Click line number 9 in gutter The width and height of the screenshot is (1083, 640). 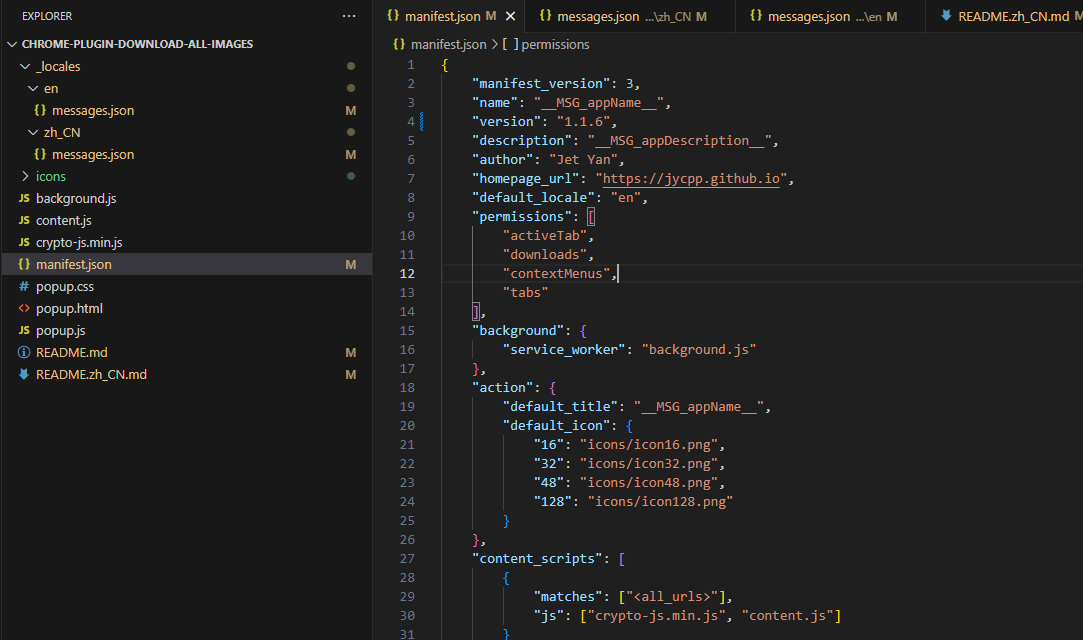(411, 217)
